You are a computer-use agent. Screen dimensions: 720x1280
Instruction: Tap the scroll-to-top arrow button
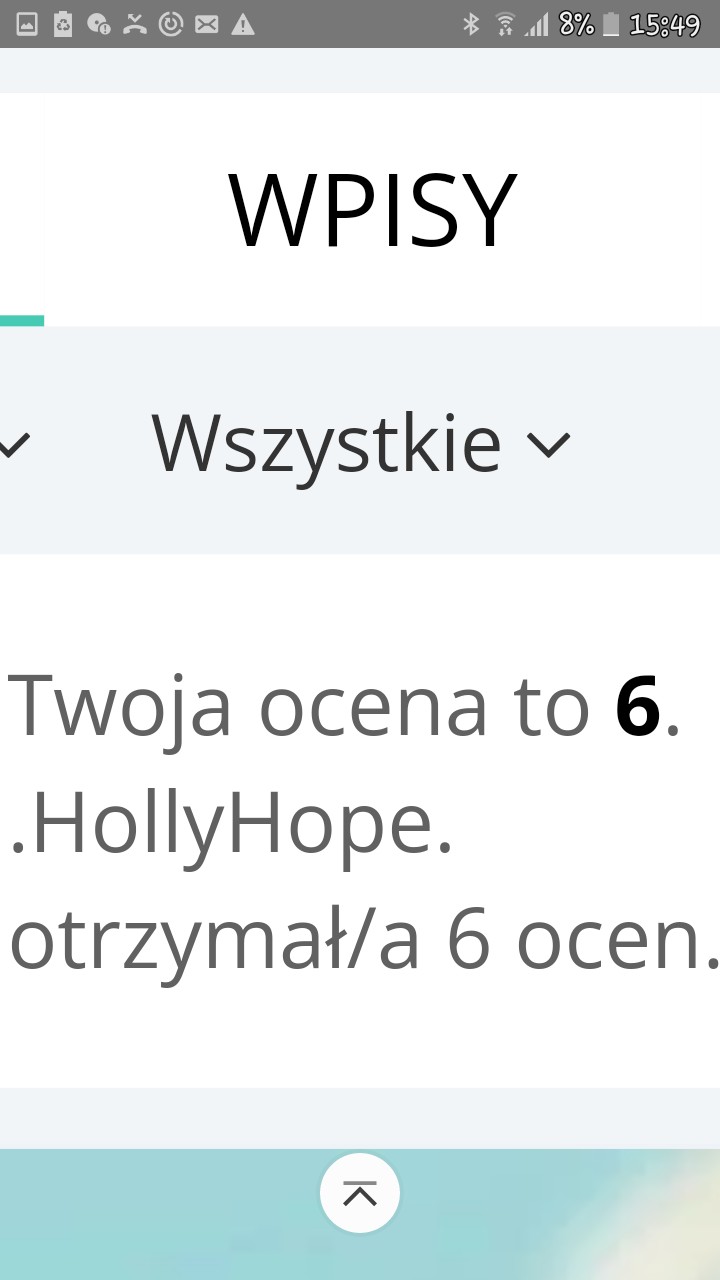coord(360,1193)
